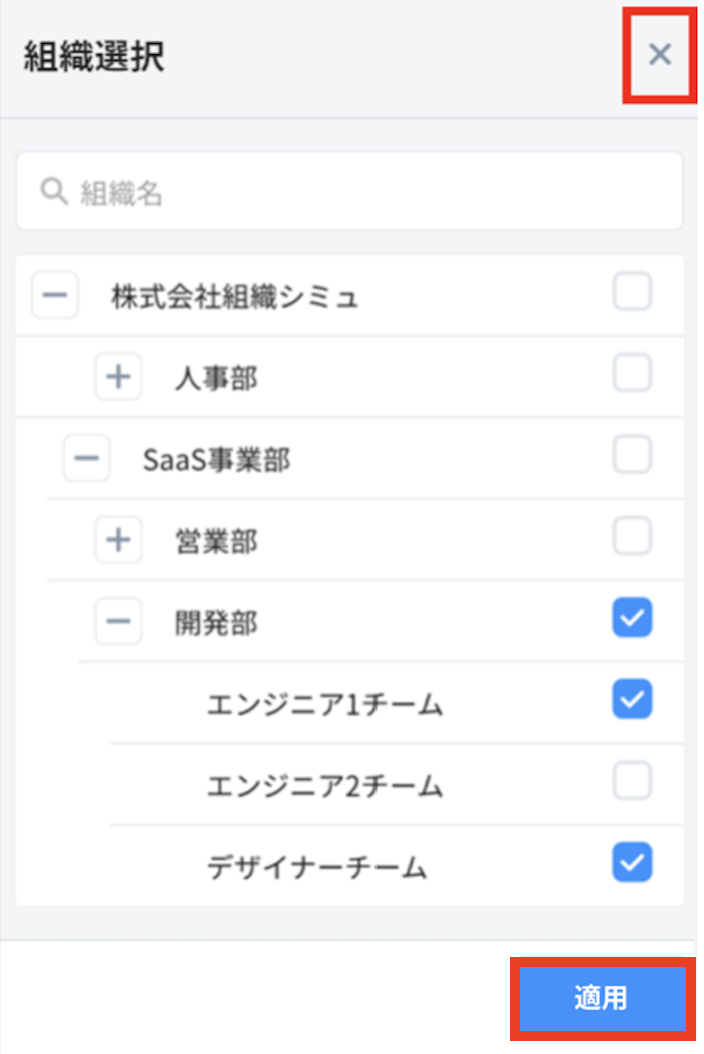Deselect エンジニア1チーム
Screen dimensions: 704x1054
[x=631, y=700]
